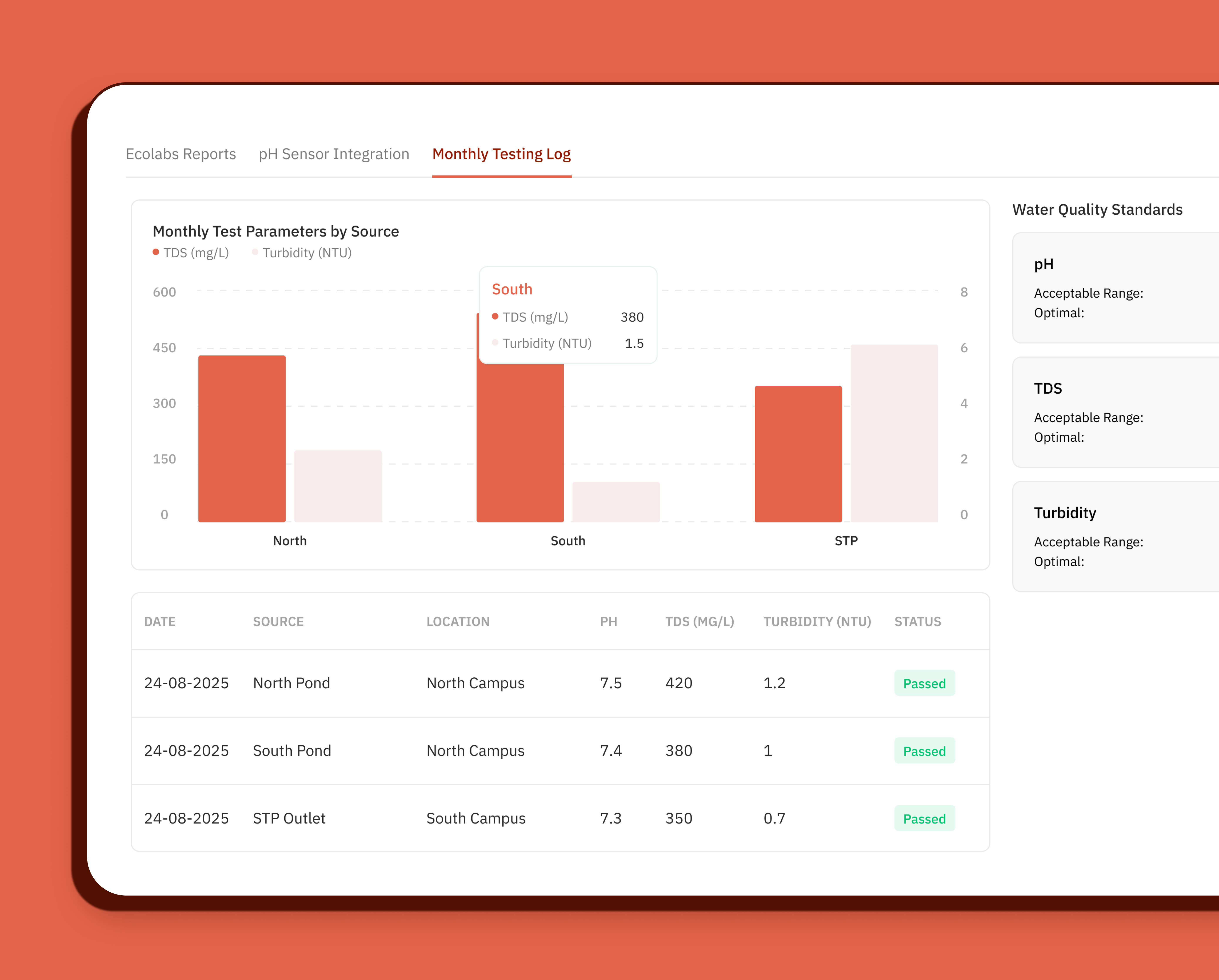Click the Passed badge for STP Outlet

pos(924,818)
